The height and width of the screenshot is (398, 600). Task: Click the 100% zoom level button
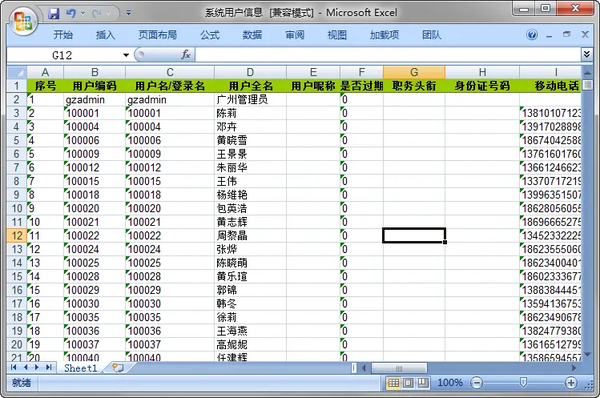450,382
